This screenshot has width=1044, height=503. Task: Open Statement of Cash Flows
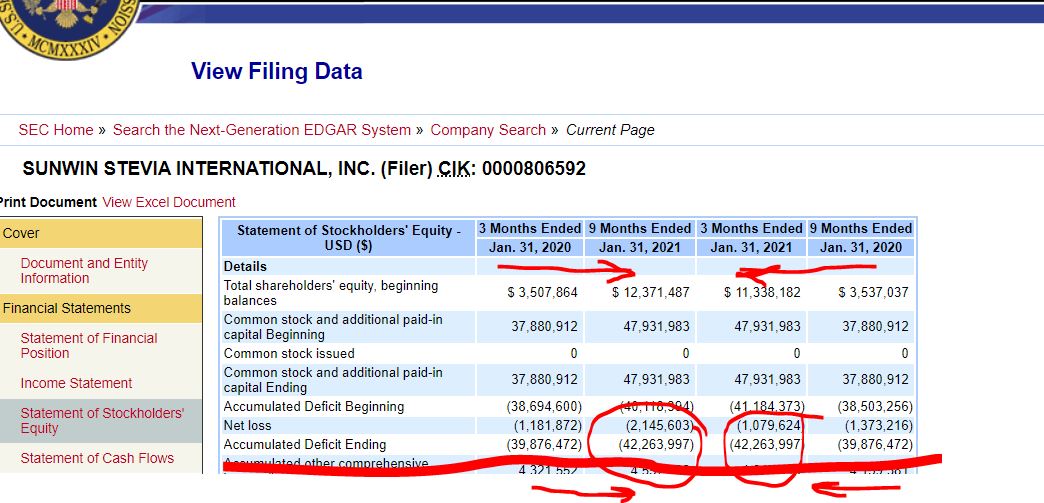click(x=97, y=458)
